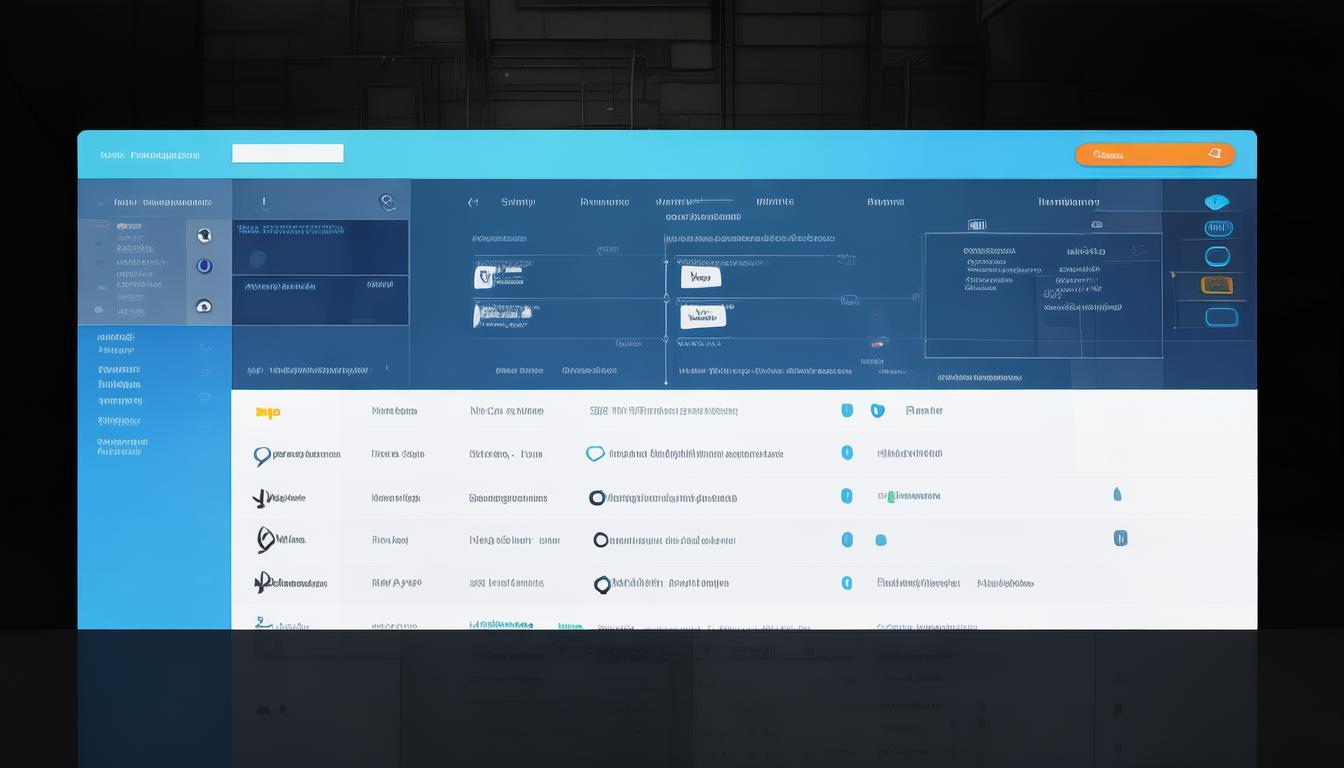Toggle the bottom blue outlined pill on the right
This screenshot has height=768, width=1344.
coord(1221,318)
